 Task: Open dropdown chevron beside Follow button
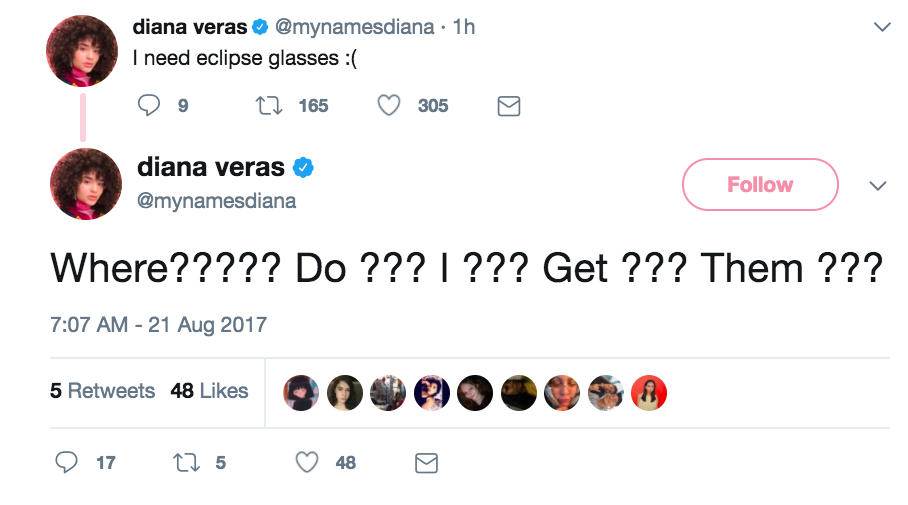point(878,185)
